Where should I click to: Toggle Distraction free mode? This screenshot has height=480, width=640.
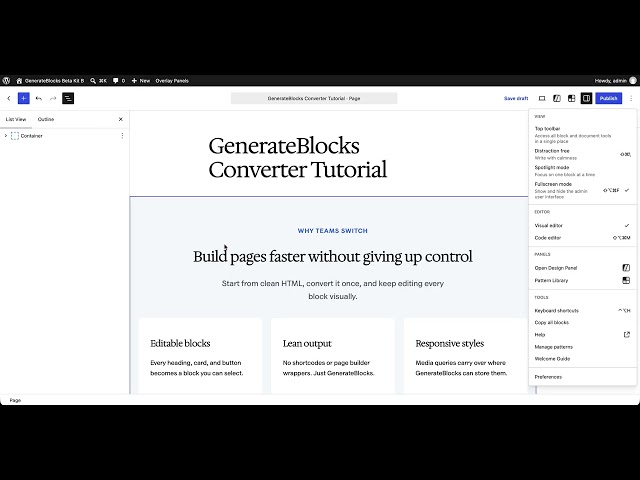[x=582, y=154]
